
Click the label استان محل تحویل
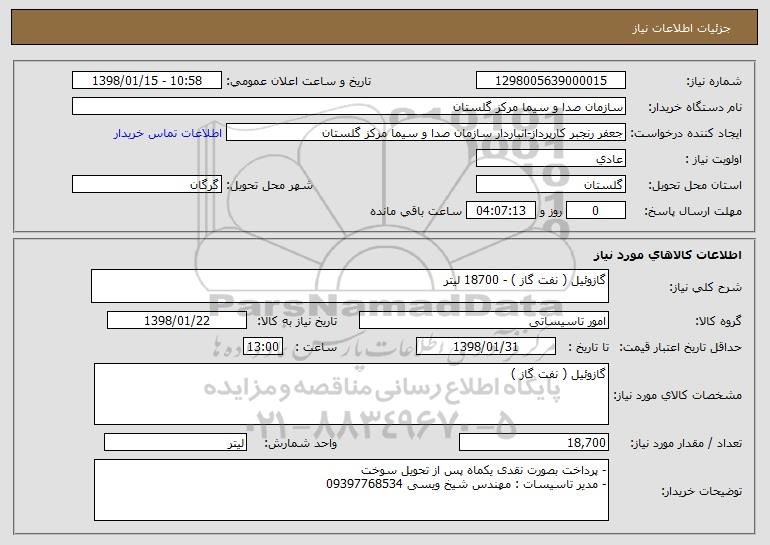click(695, 186)
